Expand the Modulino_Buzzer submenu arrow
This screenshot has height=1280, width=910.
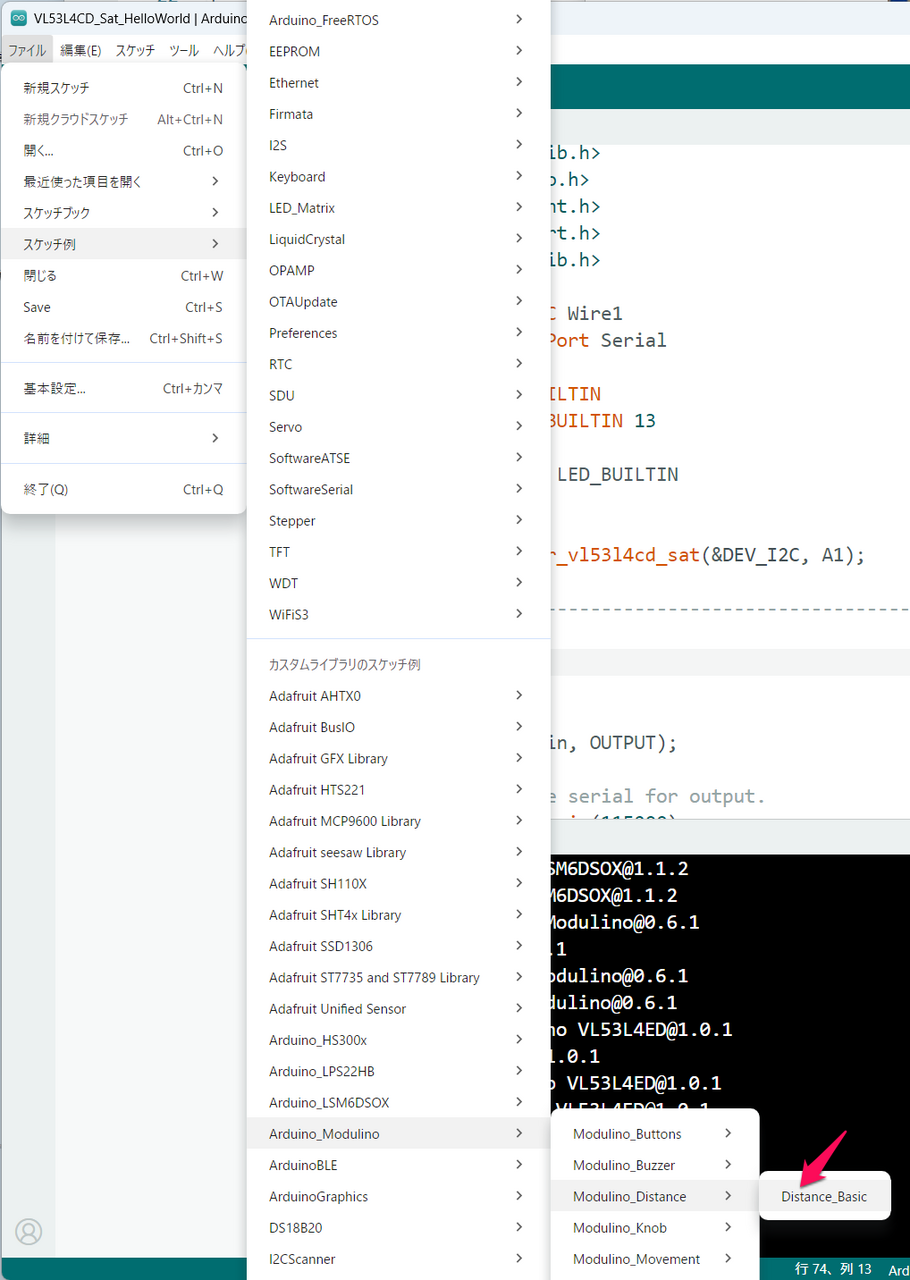tap(728, 1165)
